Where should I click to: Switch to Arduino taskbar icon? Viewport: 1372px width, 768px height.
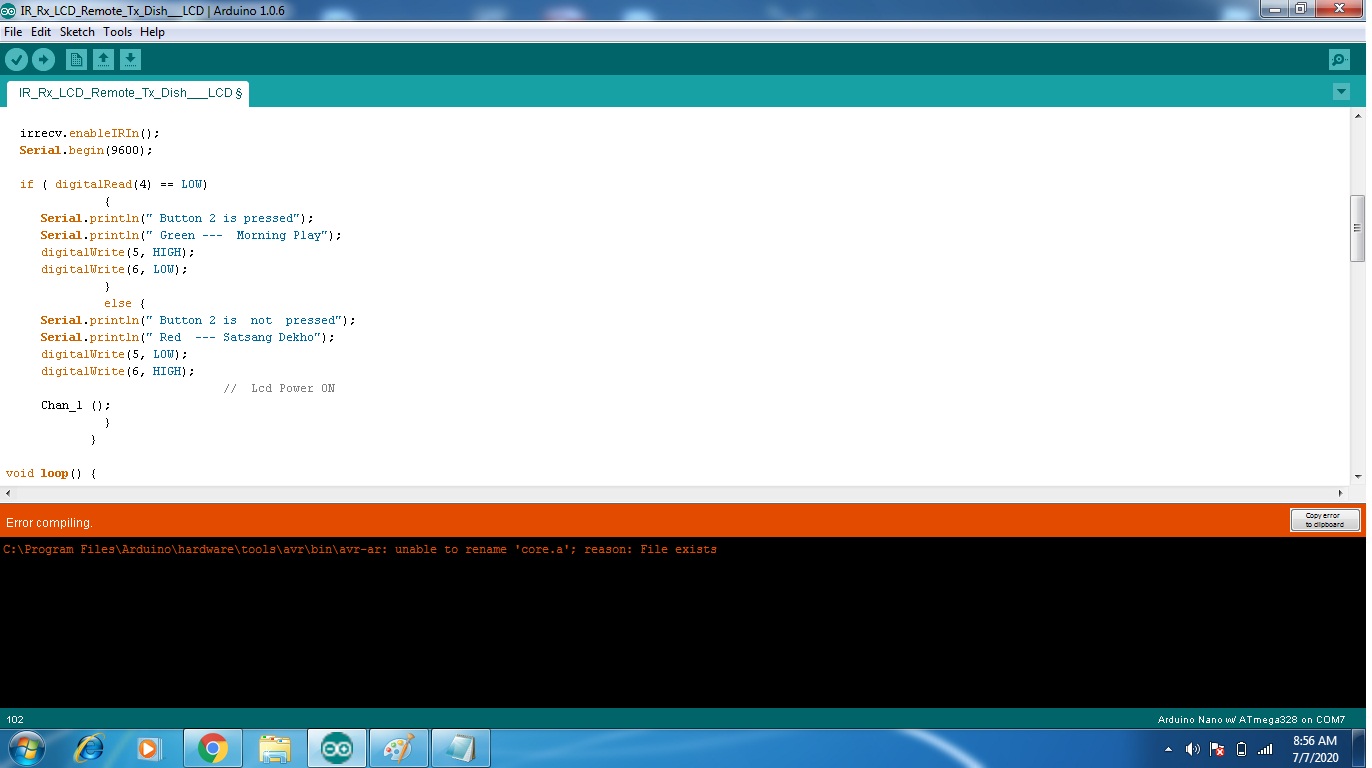pyautogui.click(x=336, y=749)
